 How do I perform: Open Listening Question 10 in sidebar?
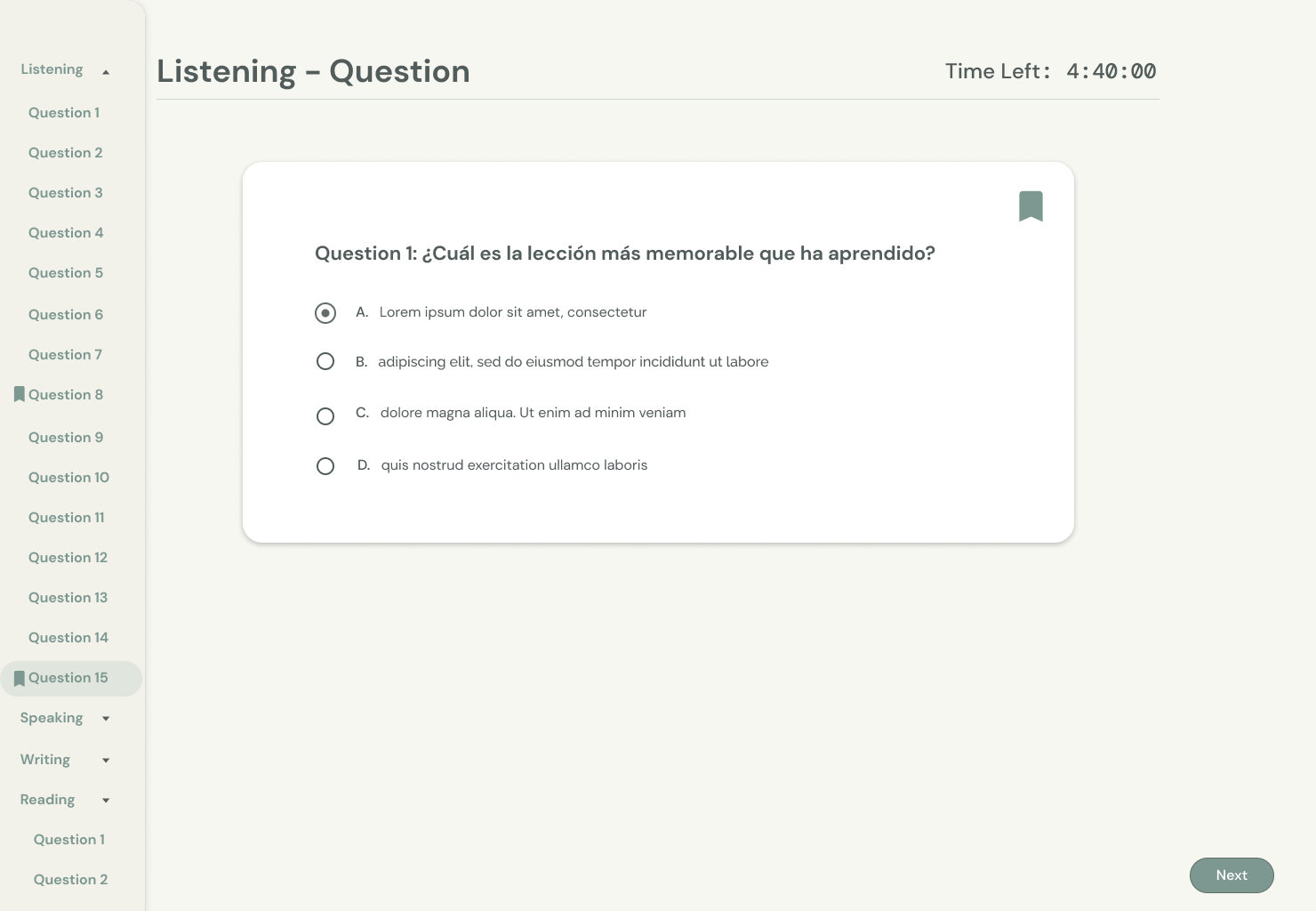[68, 478]
